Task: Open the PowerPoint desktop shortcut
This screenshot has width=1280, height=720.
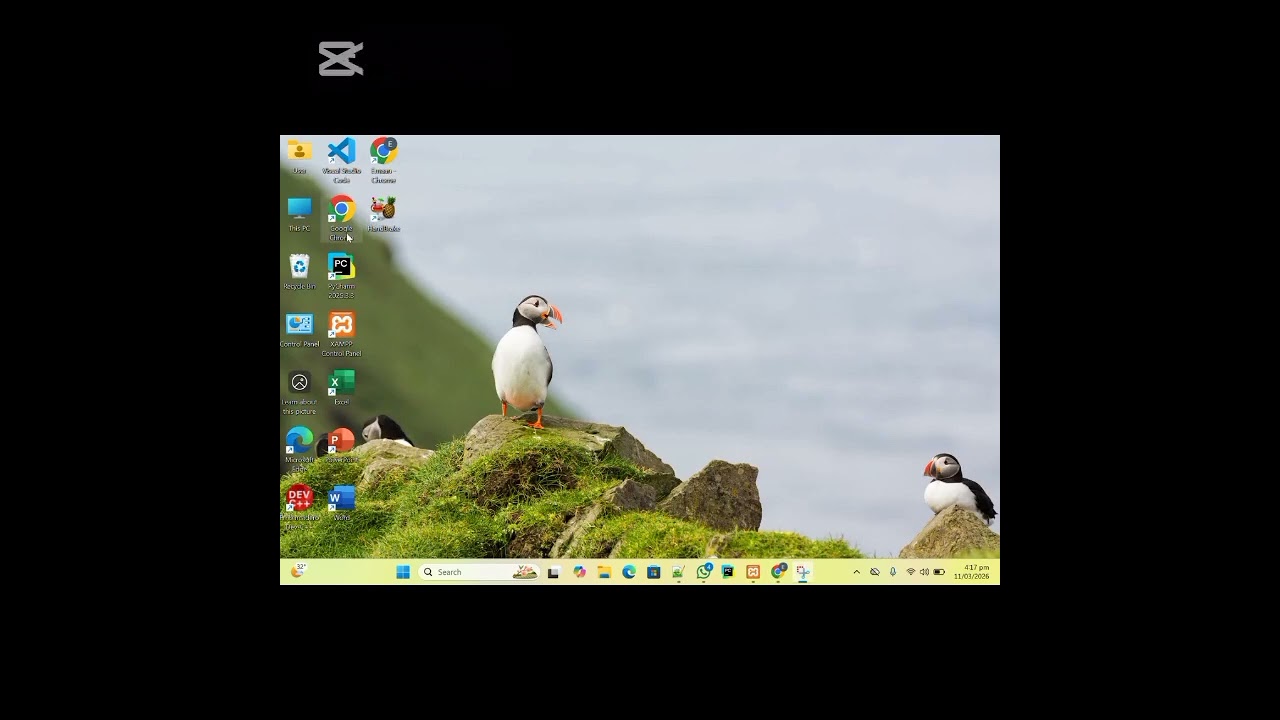Action: (x=341, y=445)
